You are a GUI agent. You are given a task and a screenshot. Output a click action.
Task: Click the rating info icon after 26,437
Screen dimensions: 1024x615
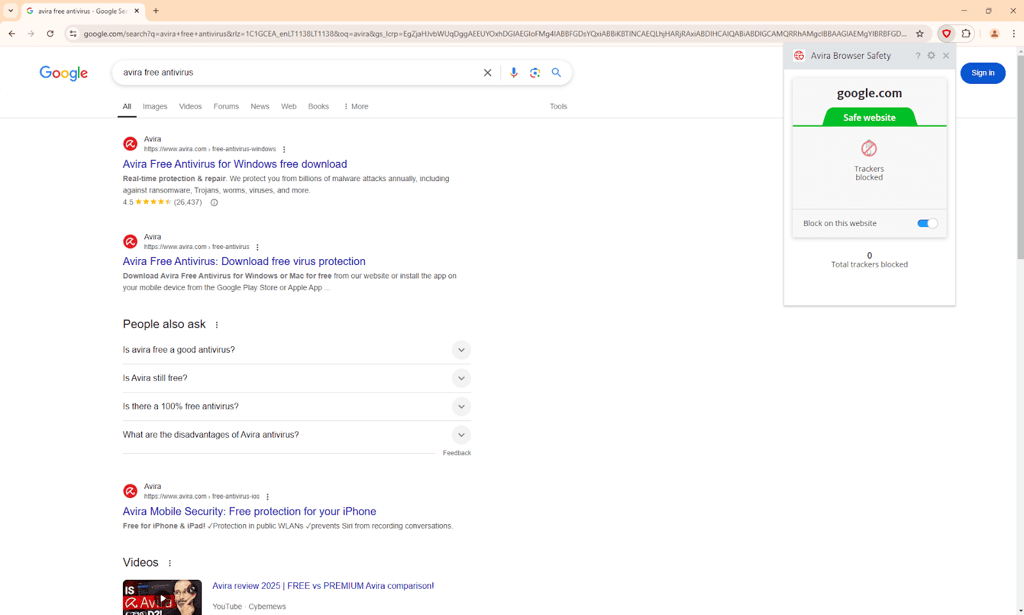(x=214, y=202)
